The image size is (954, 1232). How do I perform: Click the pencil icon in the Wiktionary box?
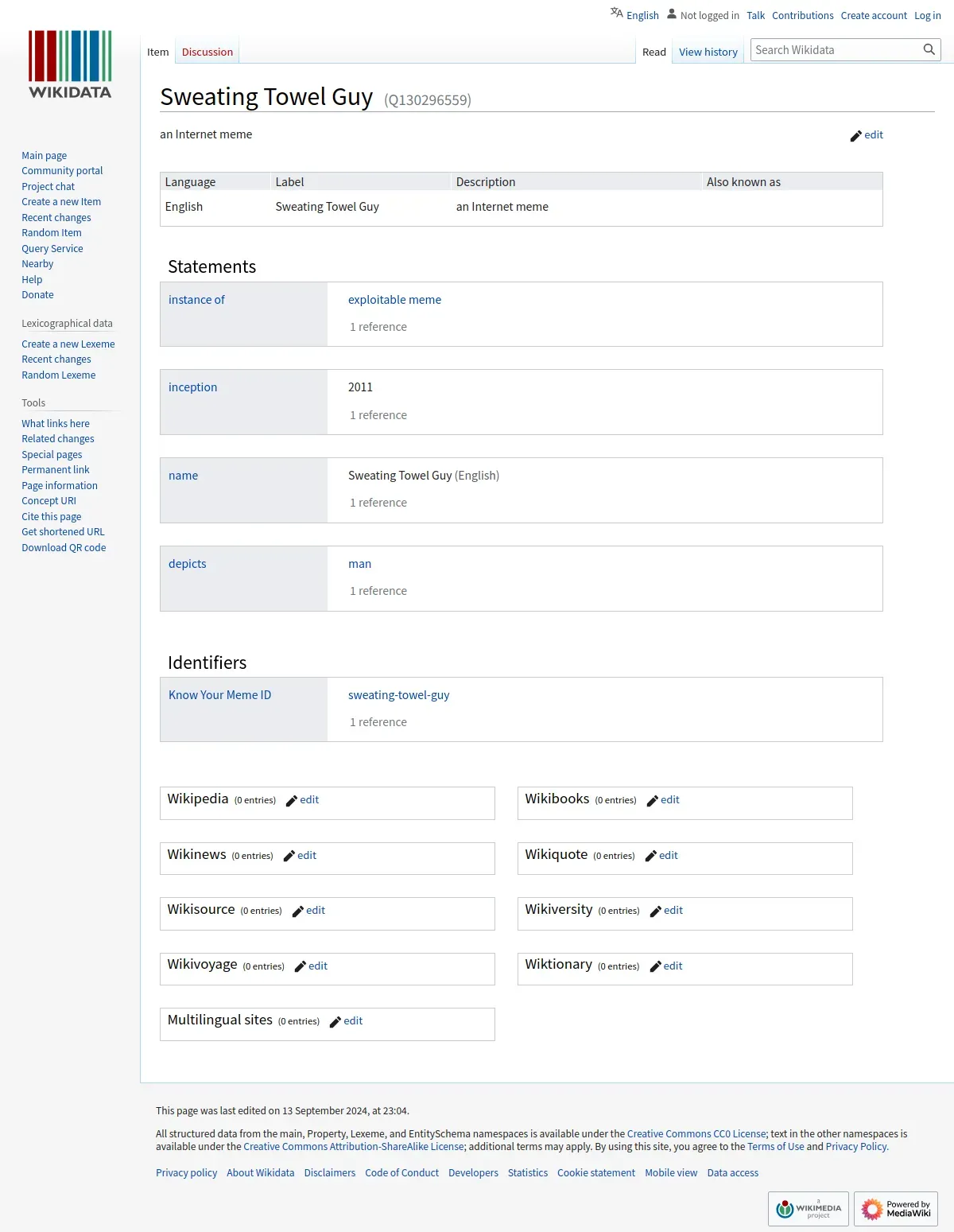[x=656, y=967]
